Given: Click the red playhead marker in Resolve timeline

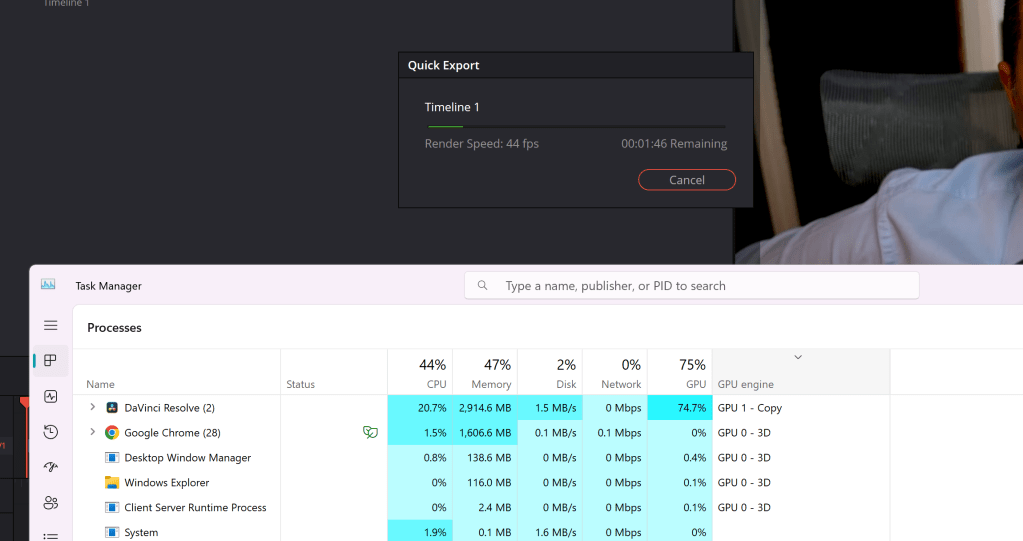Looking at the screenshot, I should point(24,403).
